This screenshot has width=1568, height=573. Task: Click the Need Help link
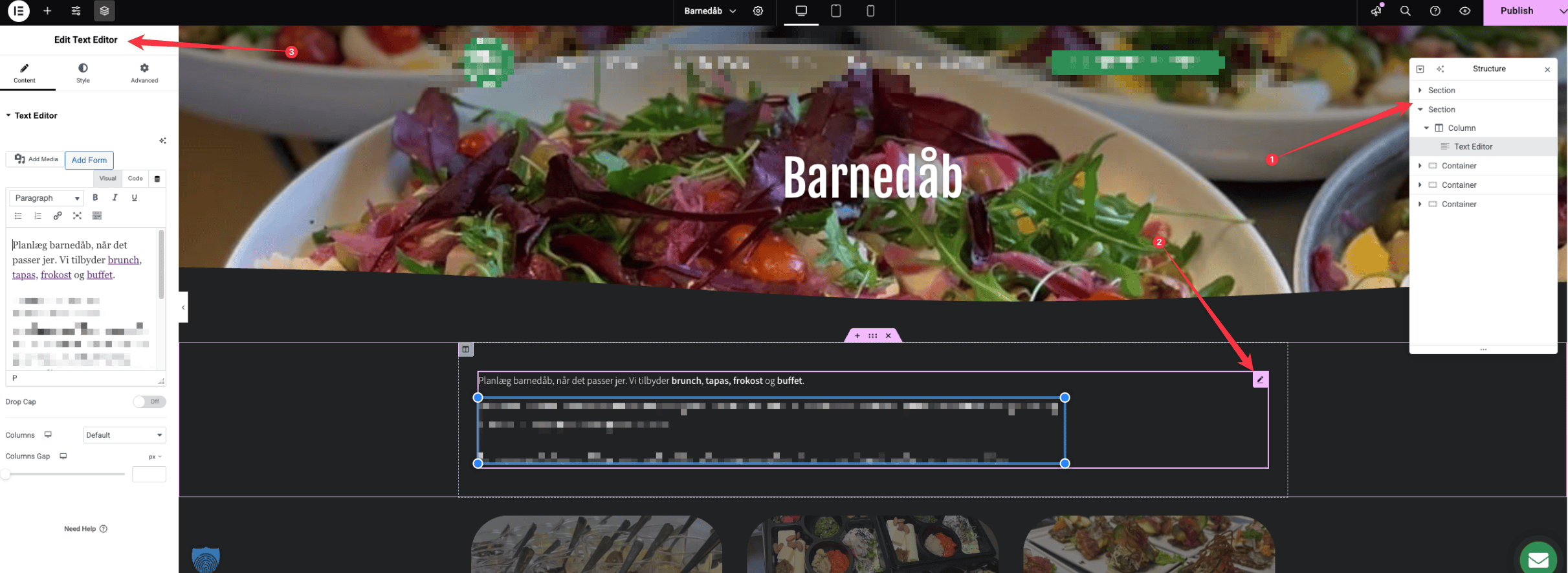tap(85, 529)
